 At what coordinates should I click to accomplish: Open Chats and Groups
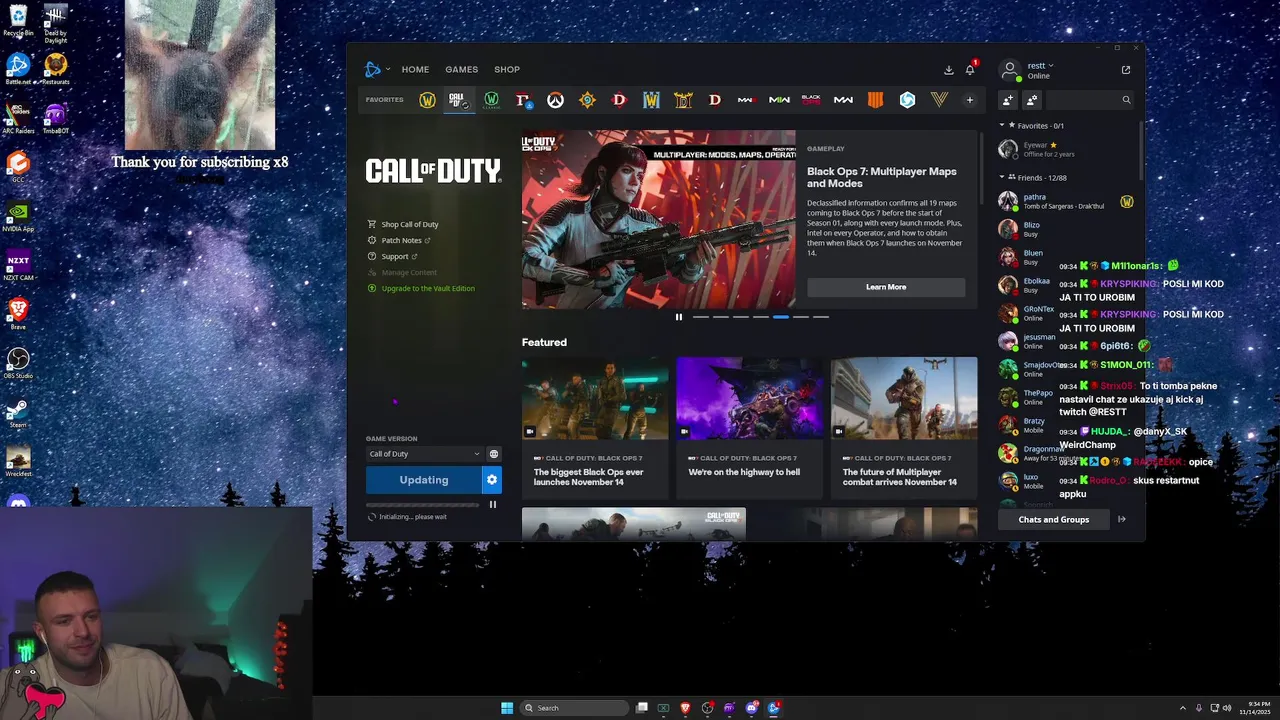(x=1053, y=519)
